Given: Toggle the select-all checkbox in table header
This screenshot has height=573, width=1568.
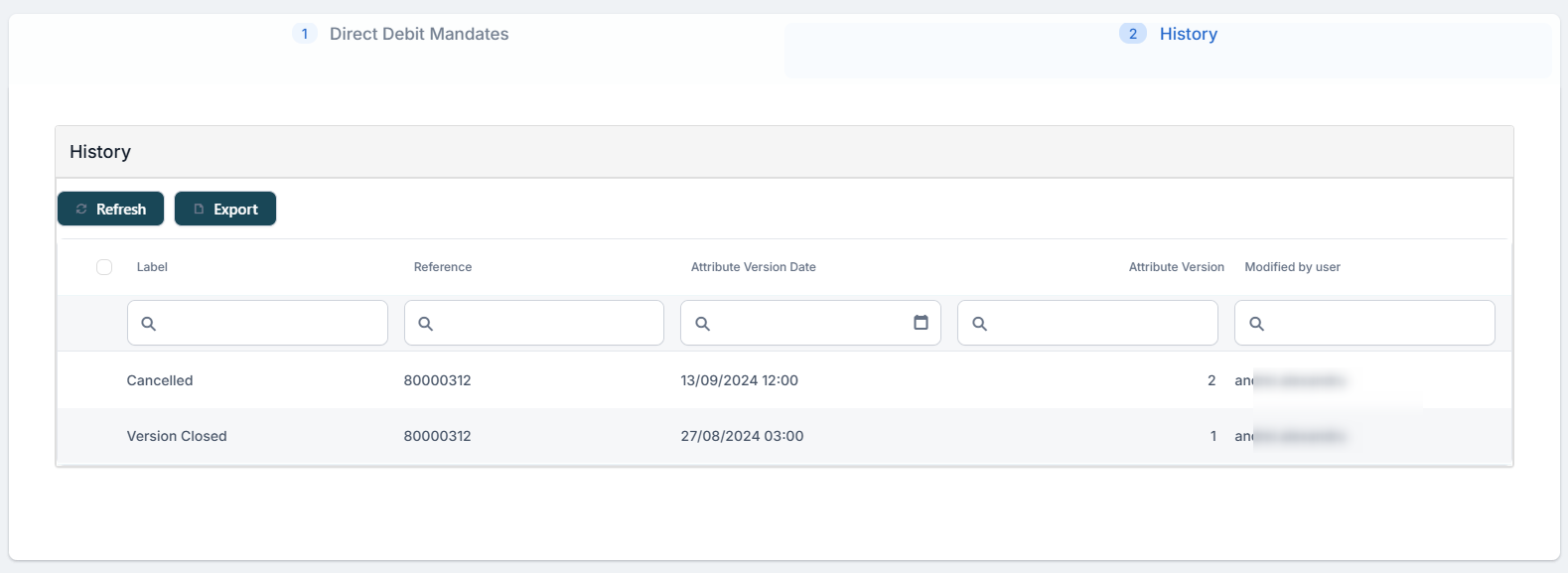Looking at the screenshot, I should 104,267.
